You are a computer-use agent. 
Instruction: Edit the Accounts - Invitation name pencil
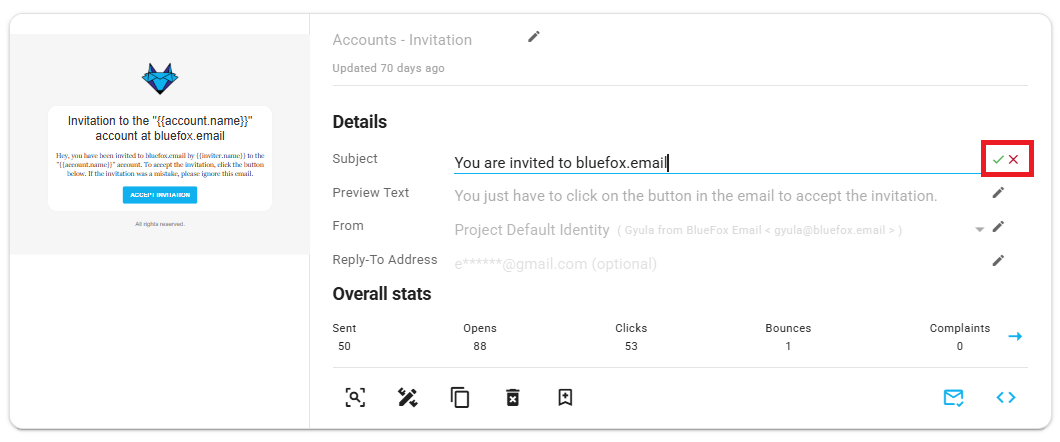coord(534,36)
